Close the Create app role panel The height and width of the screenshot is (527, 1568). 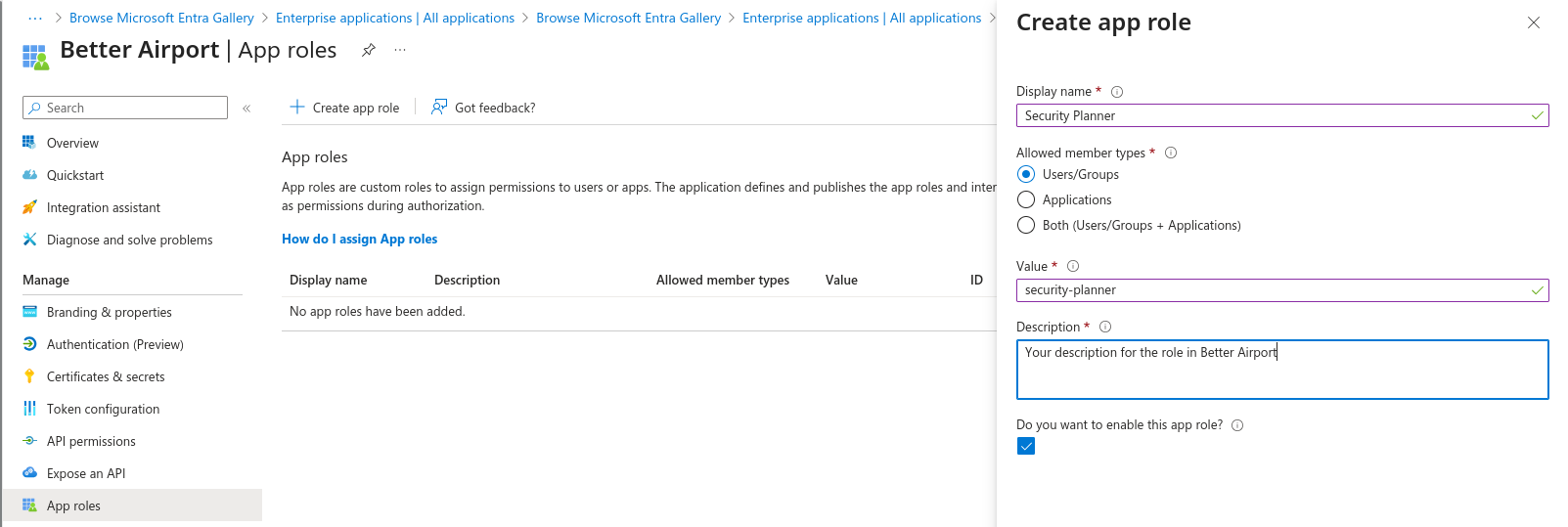(x=1534, y=22)
